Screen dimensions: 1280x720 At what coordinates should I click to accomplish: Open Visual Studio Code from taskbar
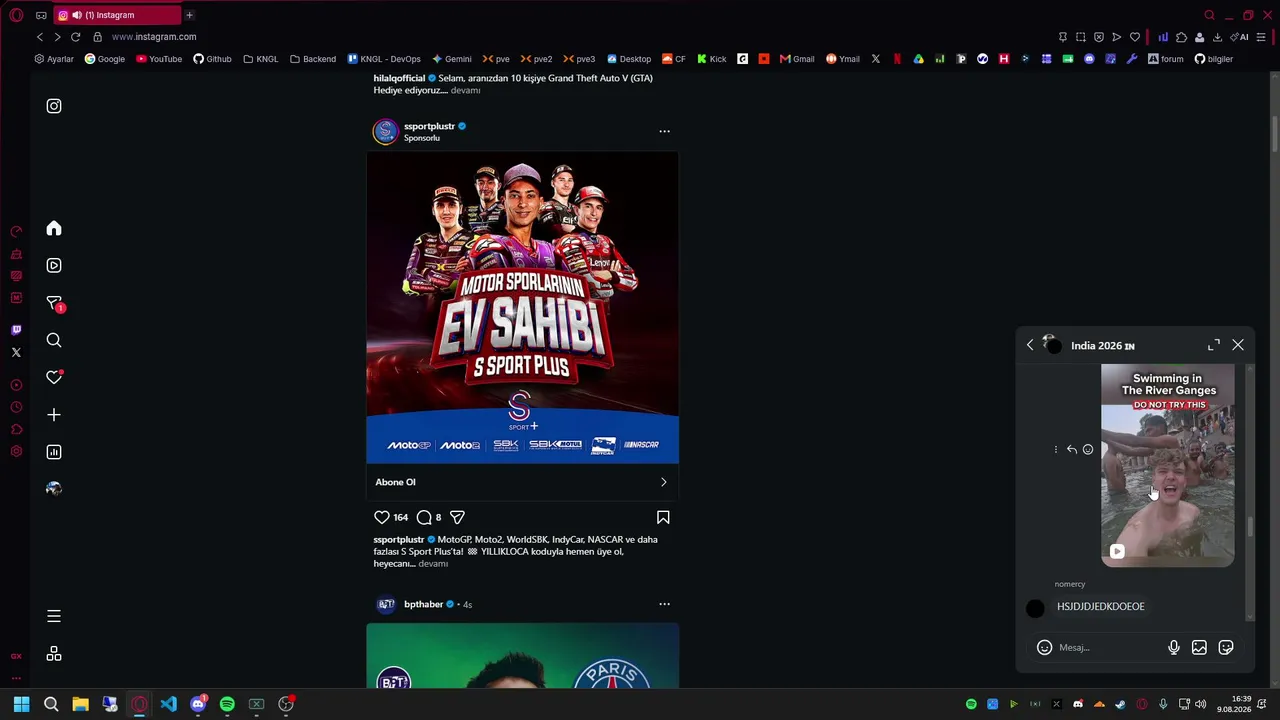tap(168, 704)
